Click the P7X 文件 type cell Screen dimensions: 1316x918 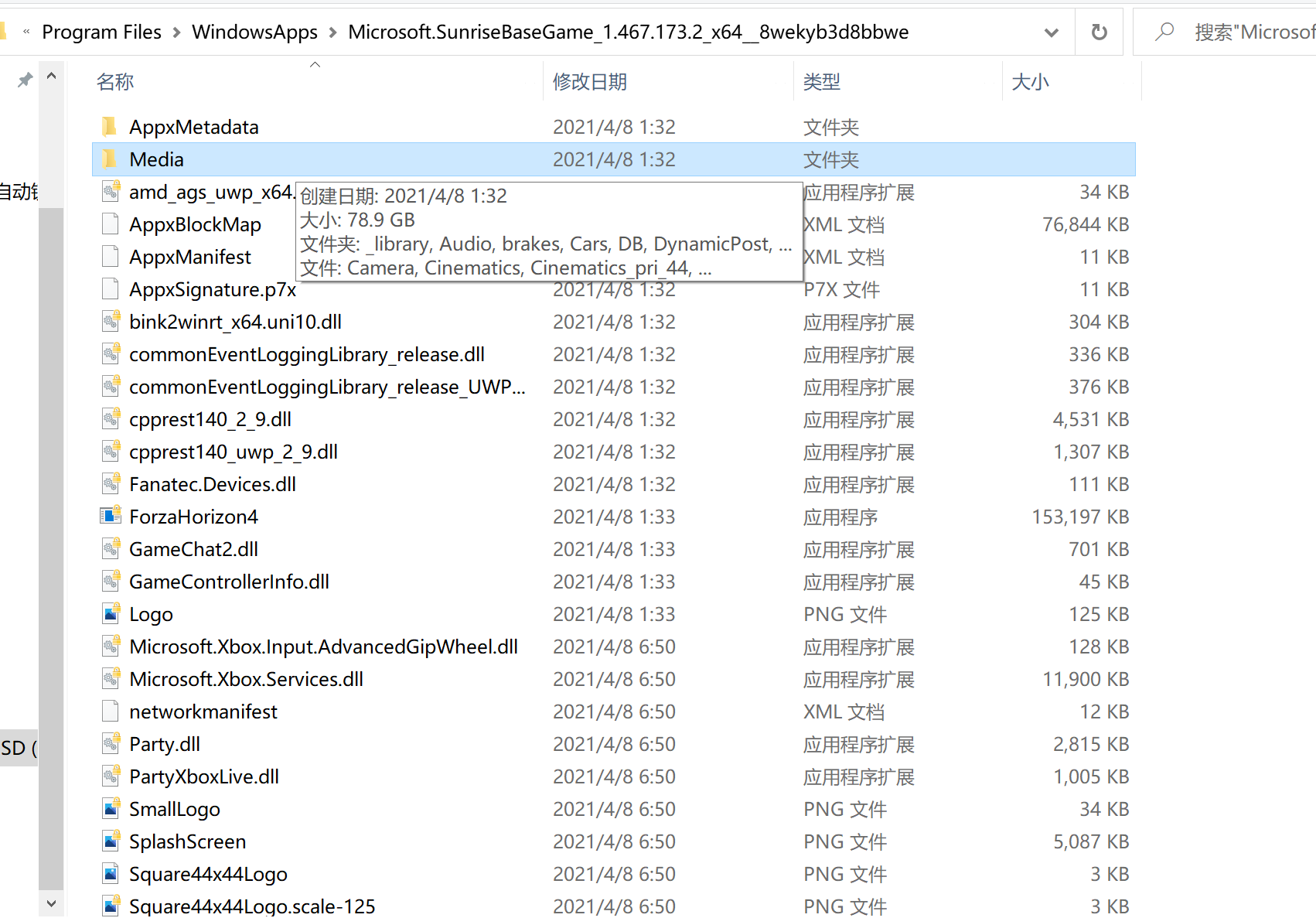coord(841,289)
